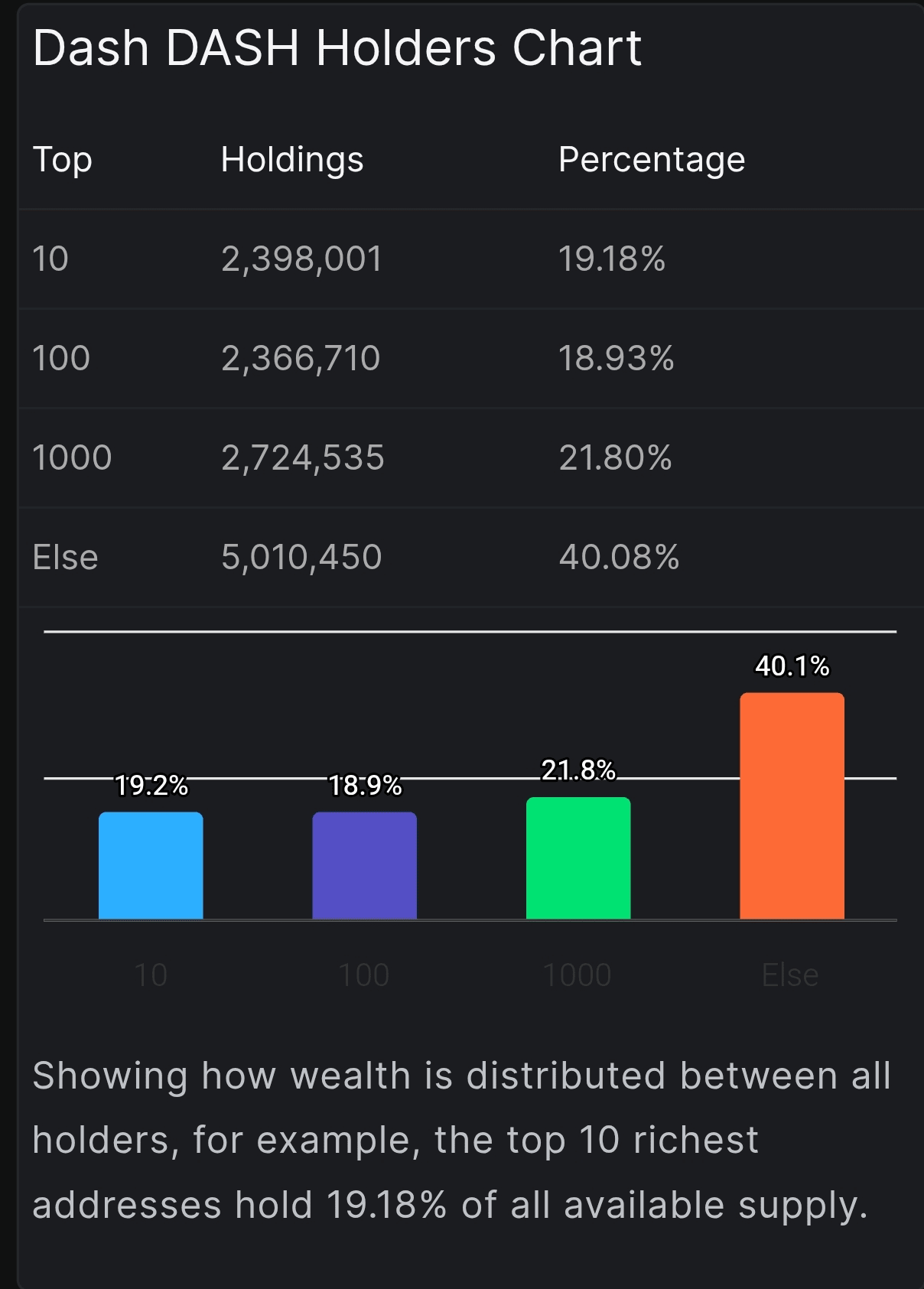Select the green bar for top 1000
924x1289 pixels.
point(578,858)
